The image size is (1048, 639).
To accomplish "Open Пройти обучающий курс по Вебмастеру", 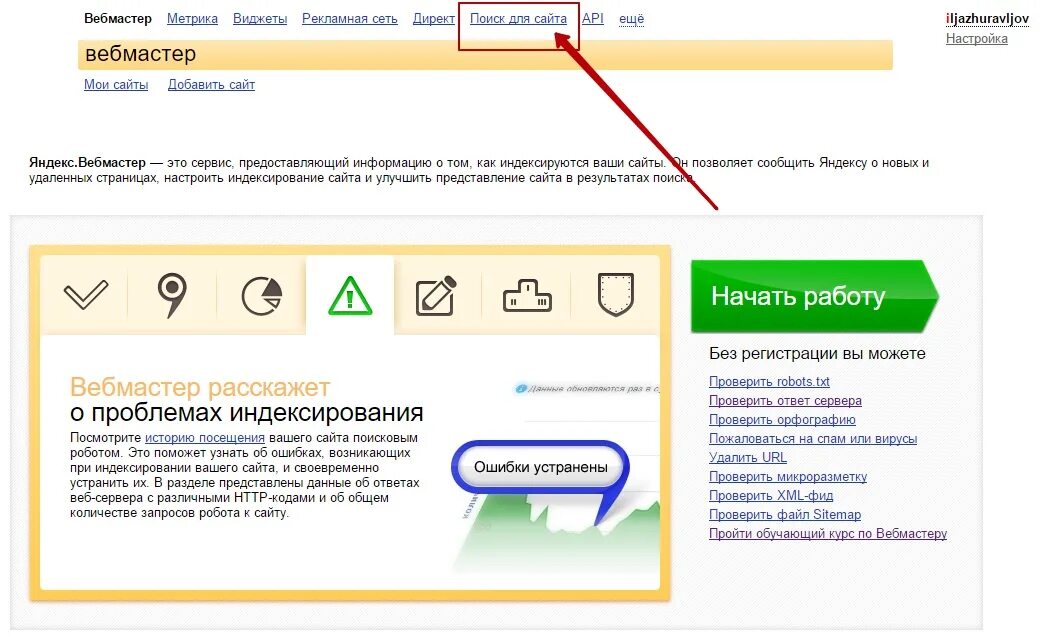I will pyautogui.click(x=828, y=533).
